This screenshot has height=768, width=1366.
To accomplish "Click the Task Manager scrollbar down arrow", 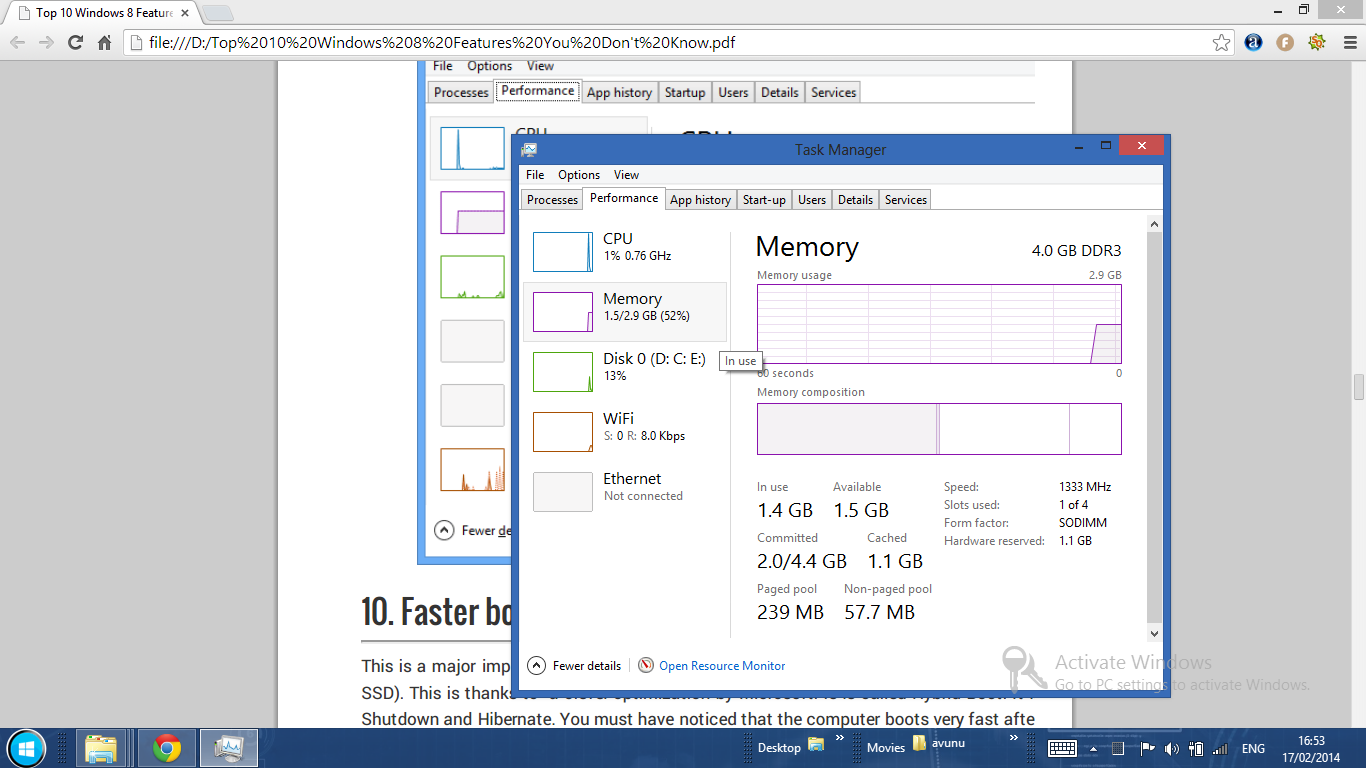I will pos(1154,633).
